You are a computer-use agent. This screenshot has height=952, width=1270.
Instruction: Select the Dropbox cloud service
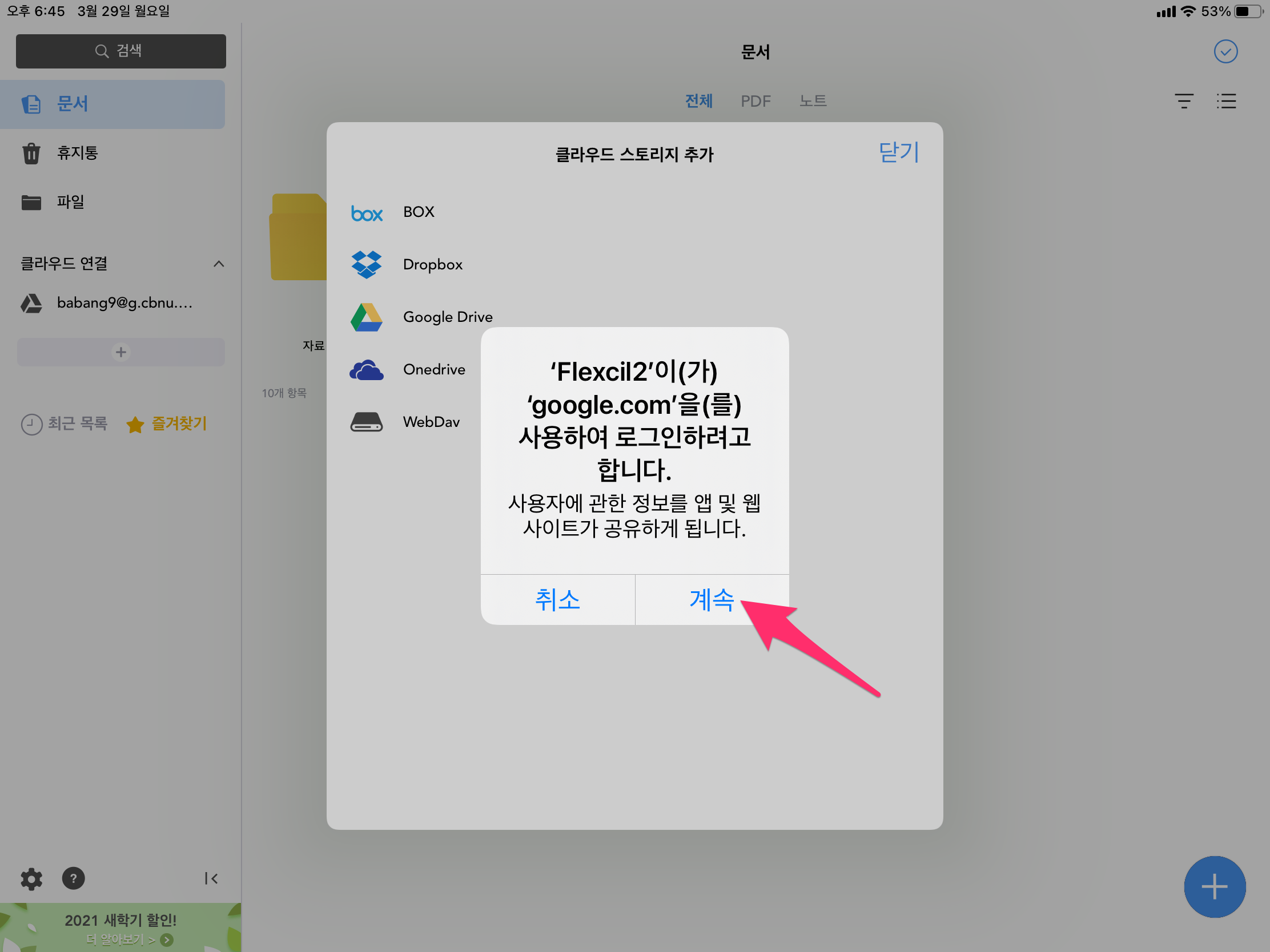432,265
